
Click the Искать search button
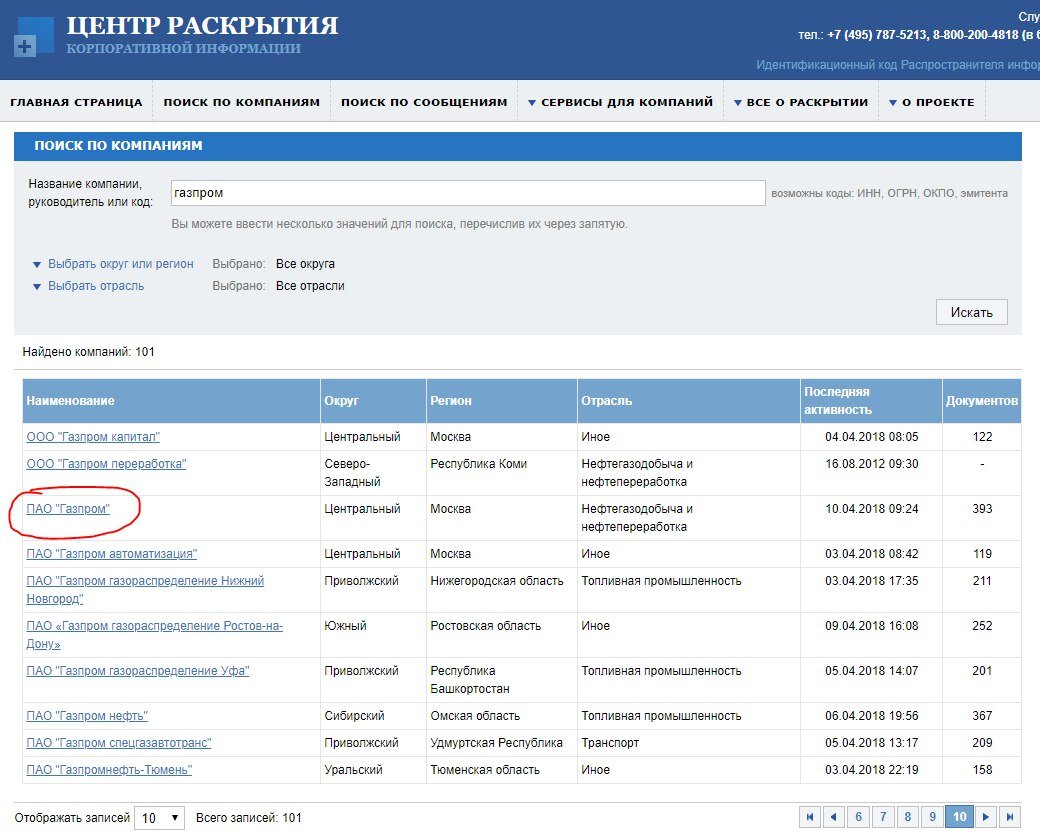click(970, 311)
